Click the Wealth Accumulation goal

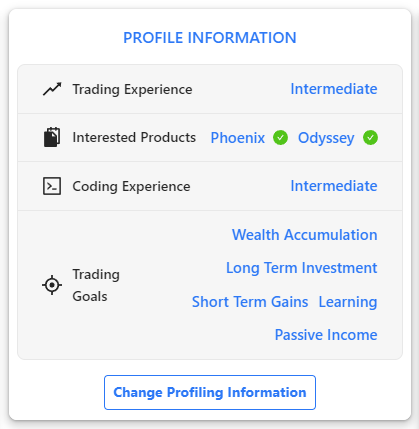tap(305, 235)
